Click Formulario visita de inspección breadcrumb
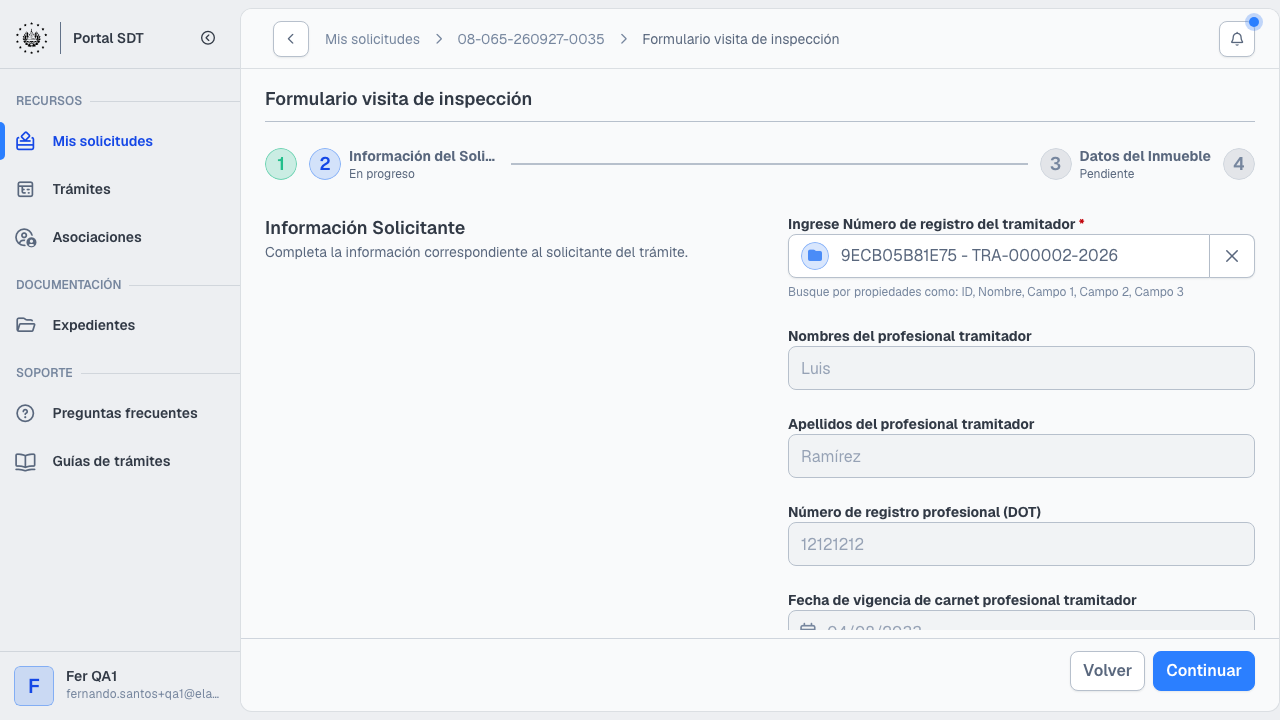The height and width of the screenshot is (720, 1280). click(741, 39)
